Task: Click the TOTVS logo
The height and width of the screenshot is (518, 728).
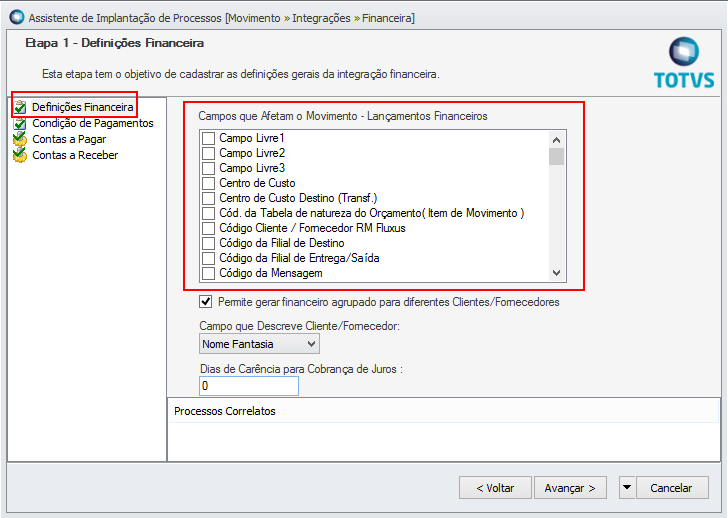Action: tap(684, 63)
